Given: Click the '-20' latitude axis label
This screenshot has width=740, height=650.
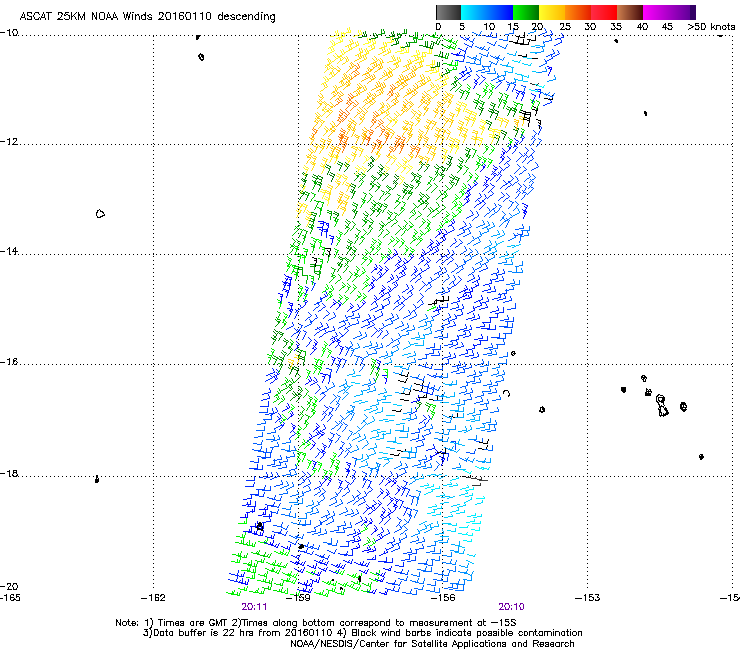Looking at the screenshot, I should click(9, 587).
